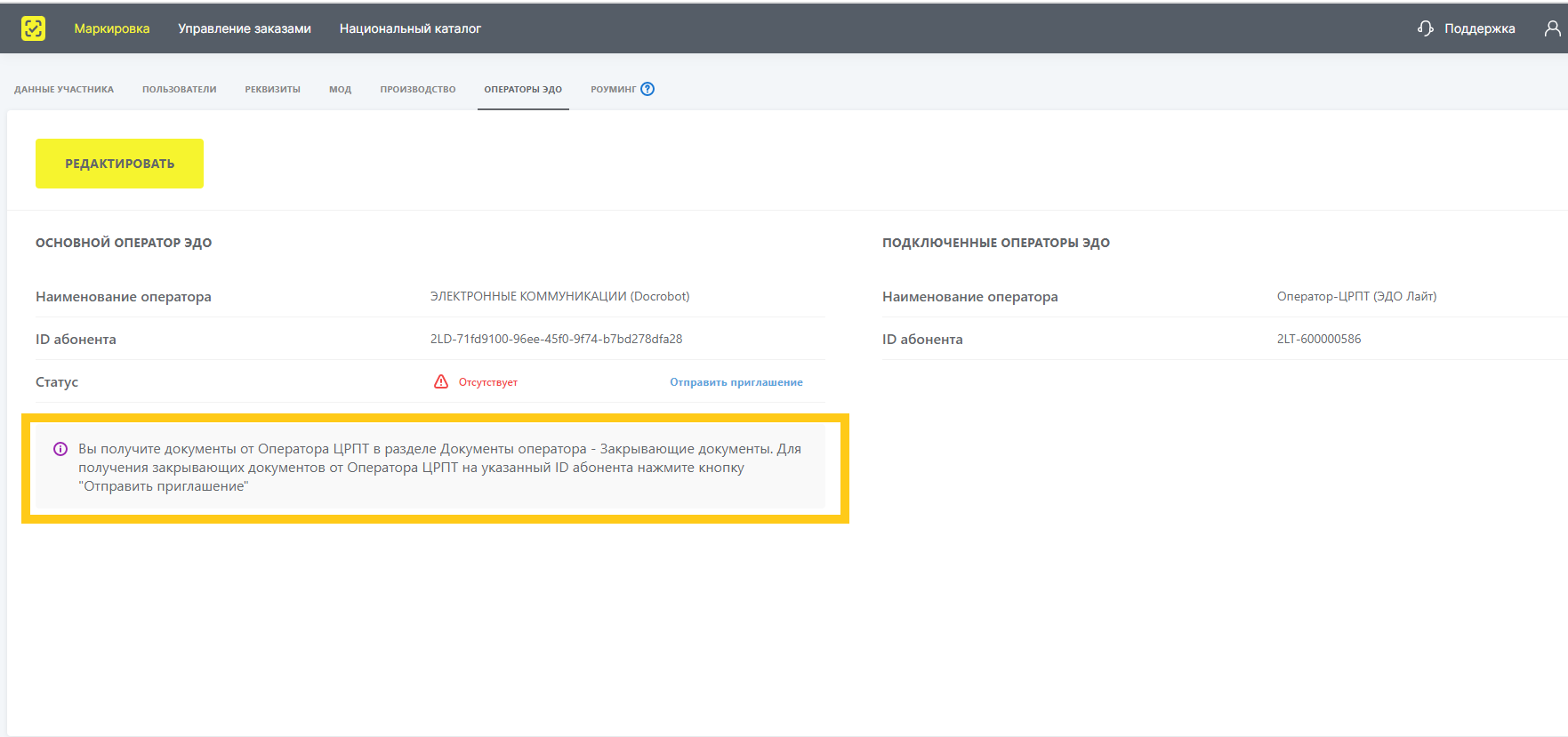The image size is (1568, 737).
Task: Click the info message about Оператора ЦРПТ
Action: pyautogui.click(x=430, y=468)
